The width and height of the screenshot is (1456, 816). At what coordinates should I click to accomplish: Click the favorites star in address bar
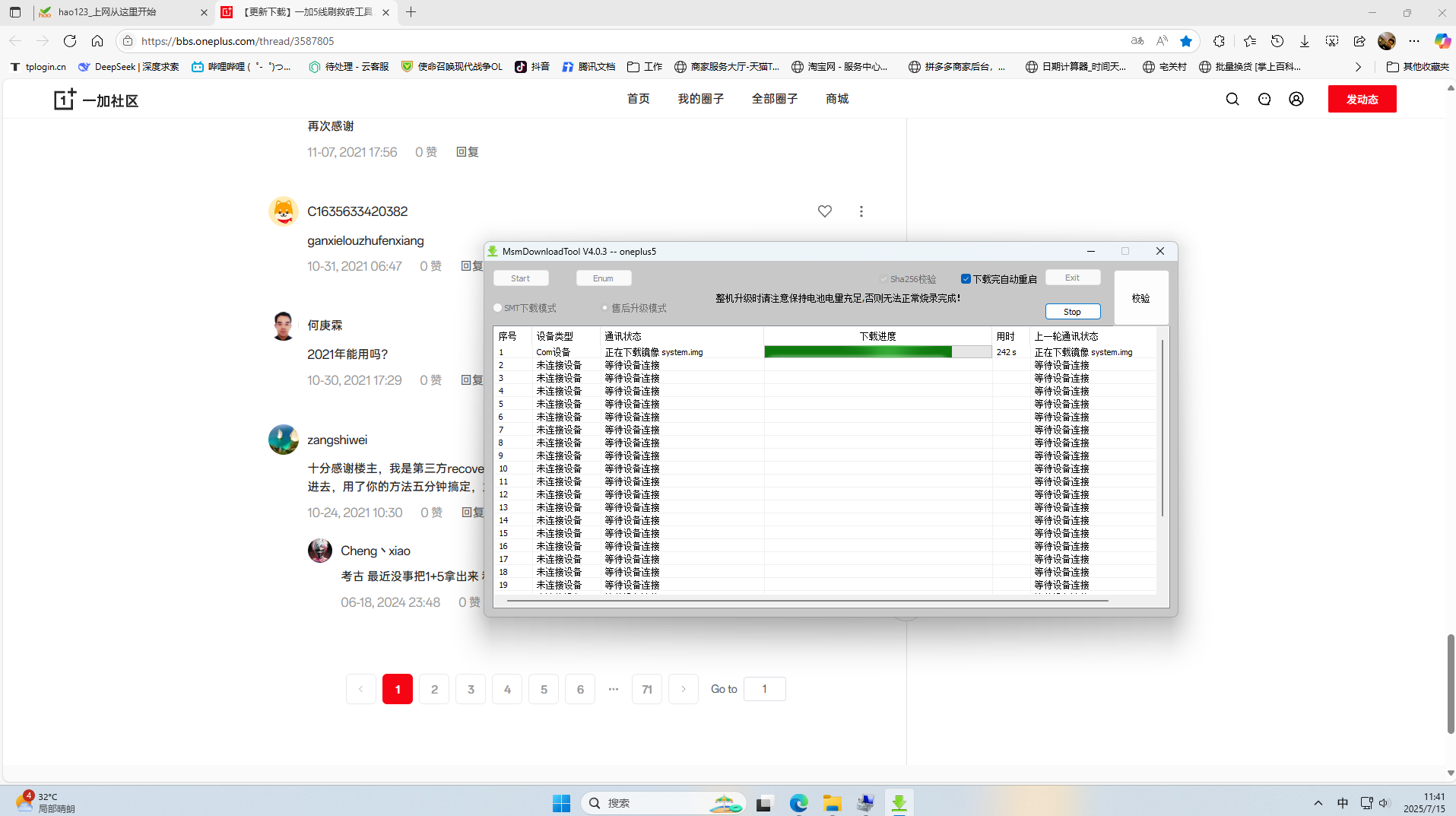1186,41
